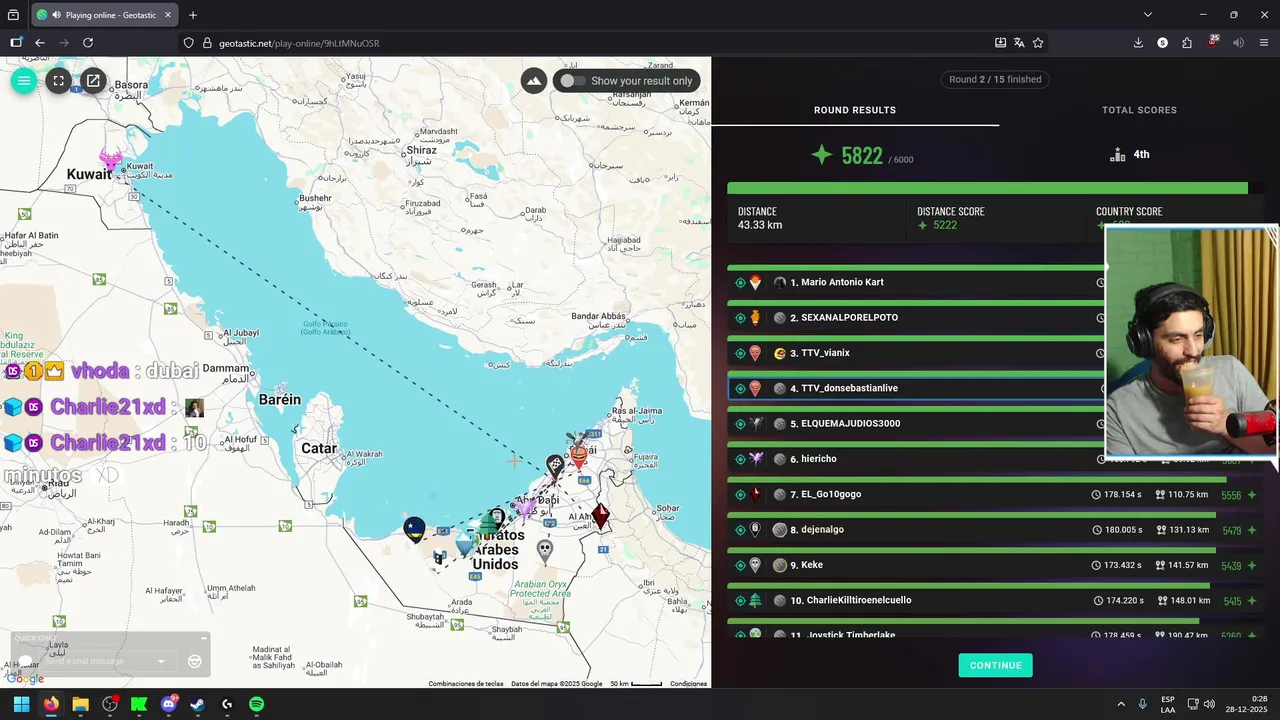1280x720 pixels.
Task: Toggle map visibility for hiericho
Action: pyautogui.click(x=740, y=459)
